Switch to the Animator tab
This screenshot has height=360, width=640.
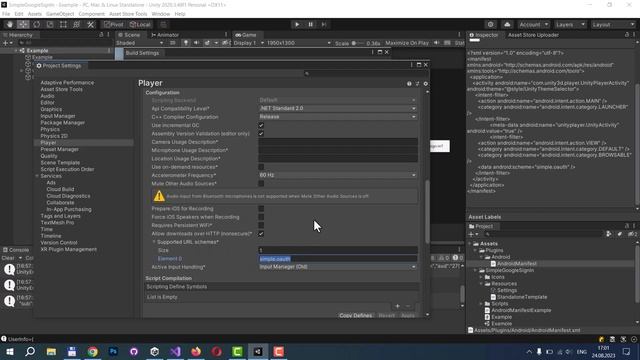click(x=165, y=35)
